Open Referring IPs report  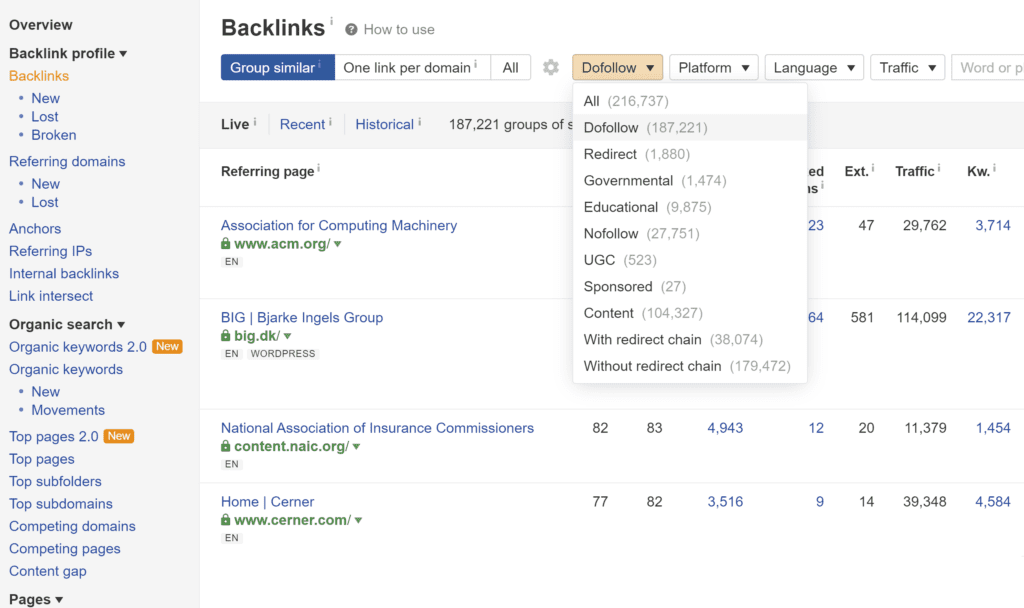pyautogui.click(x=50, y=251)
